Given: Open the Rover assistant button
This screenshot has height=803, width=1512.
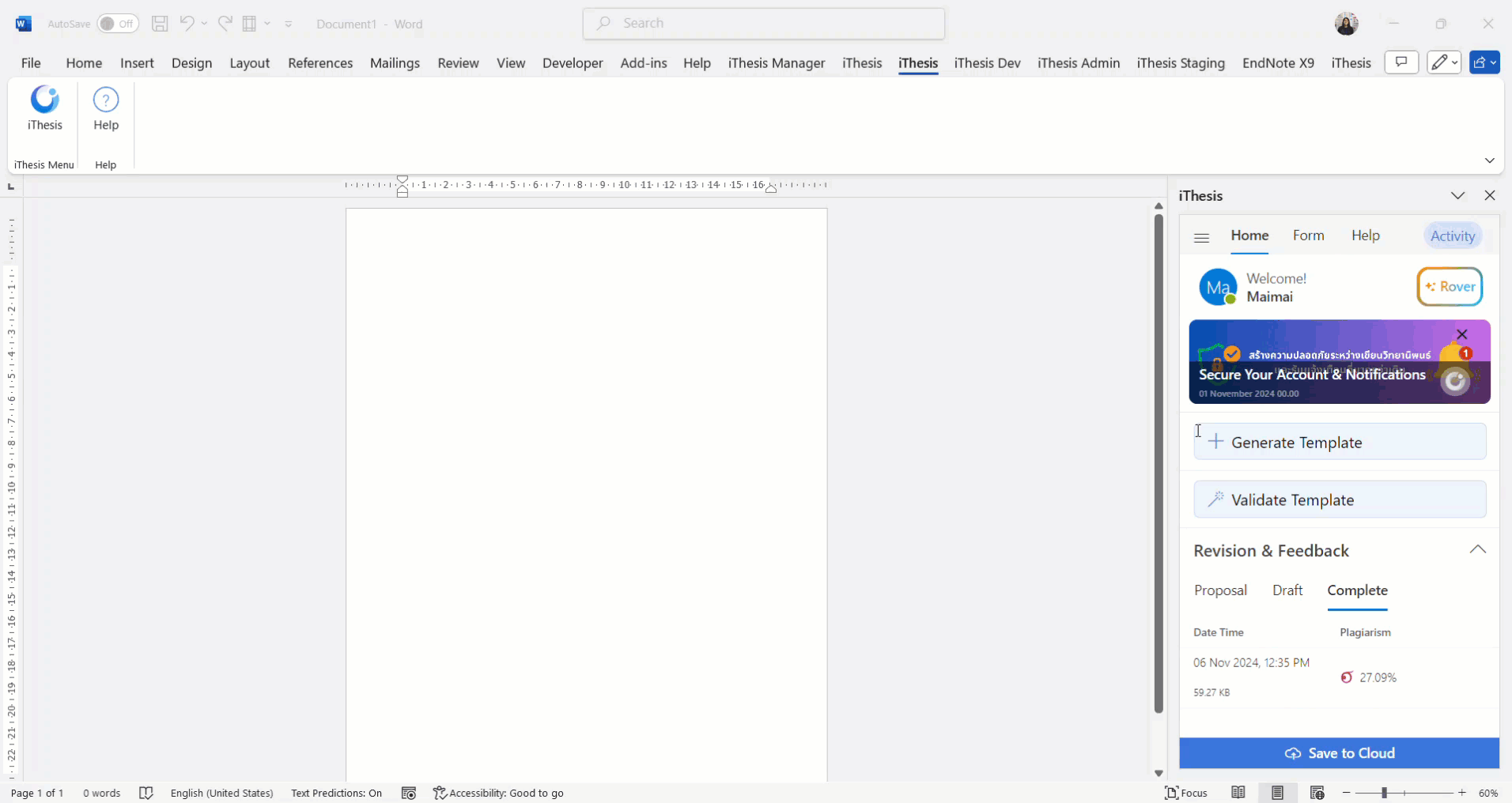Looking at the screenshot, I should point(1450,287).
